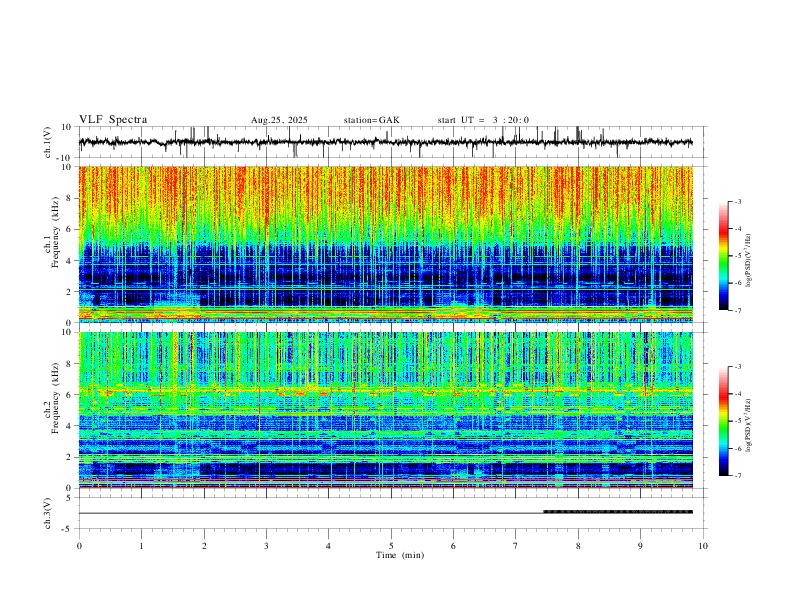Click the '-3' value on ch.1 colorbar

click(x=737, y=201)
